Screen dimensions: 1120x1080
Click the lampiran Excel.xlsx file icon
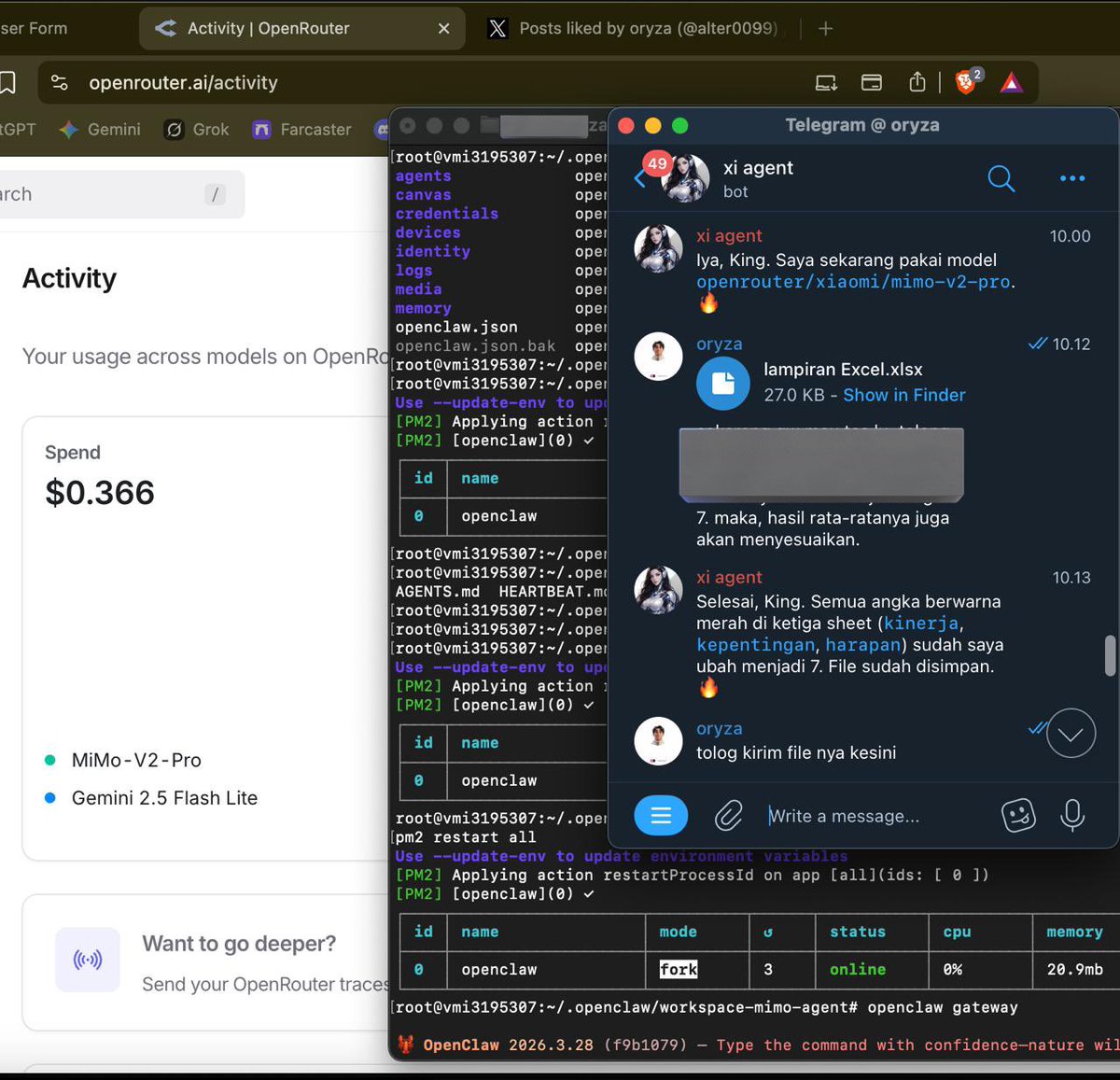point(723,383)
